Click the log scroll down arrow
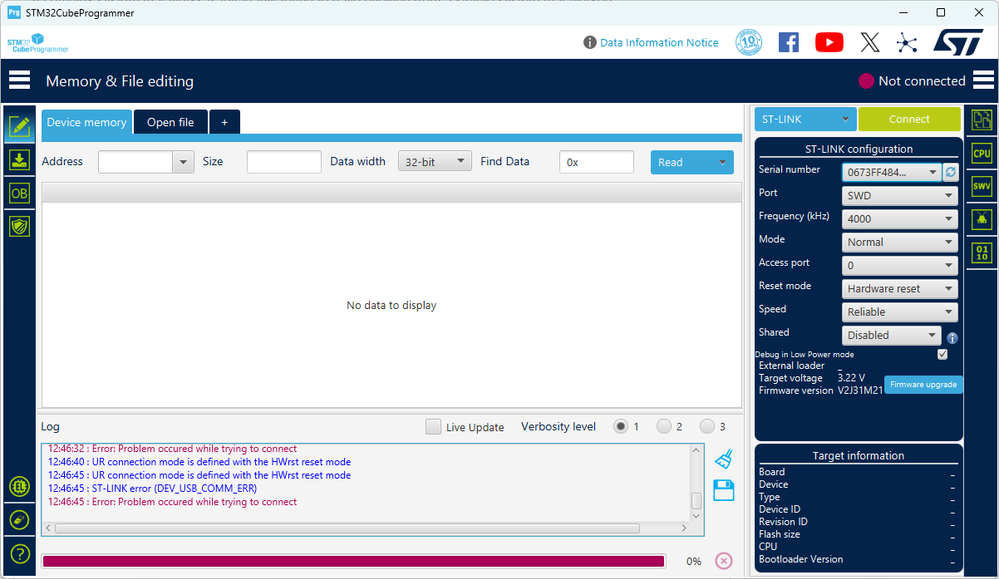The image size is (999, 579). tap(696, 516)
